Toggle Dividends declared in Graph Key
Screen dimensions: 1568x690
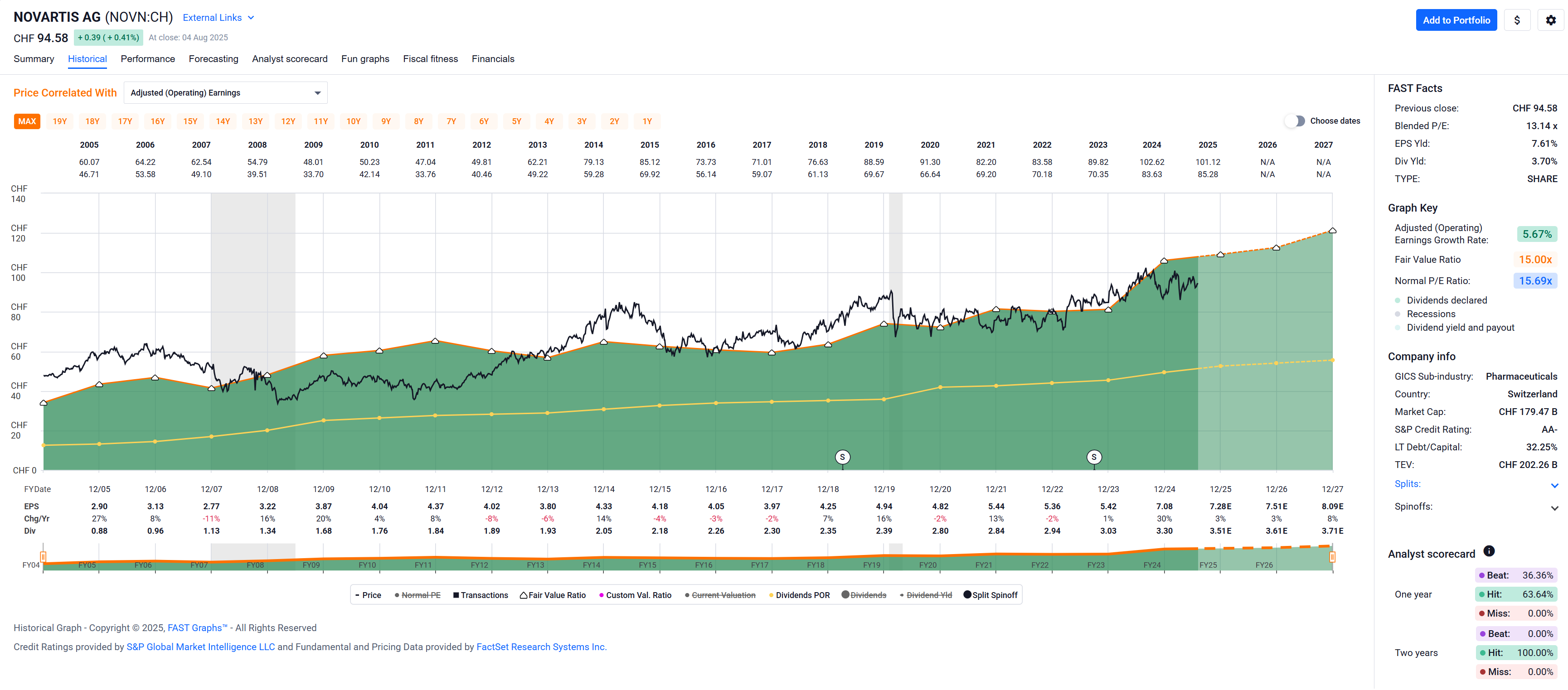(x=1440, y=300)
